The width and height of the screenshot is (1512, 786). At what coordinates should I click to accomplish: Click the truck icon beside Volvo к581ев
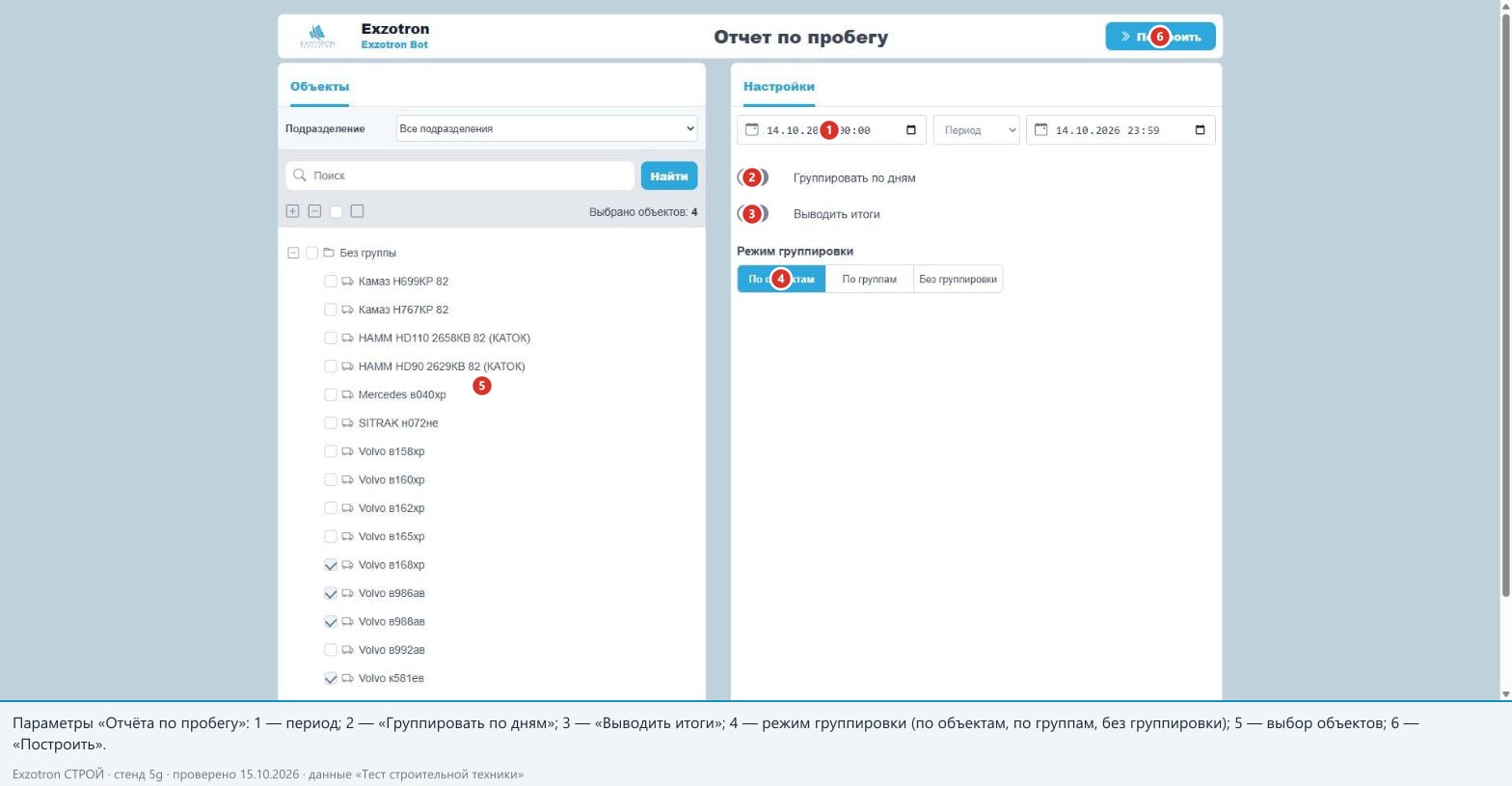point(347,678)
